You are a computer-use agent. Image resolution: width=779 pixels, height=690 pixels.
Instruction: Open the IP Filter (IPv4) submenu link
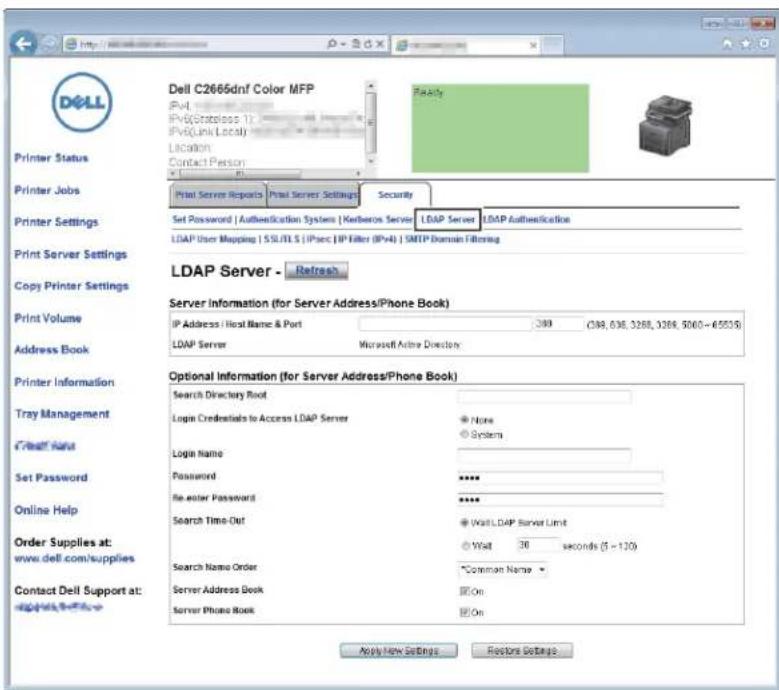pyautogui.click(x=367, y=239)
